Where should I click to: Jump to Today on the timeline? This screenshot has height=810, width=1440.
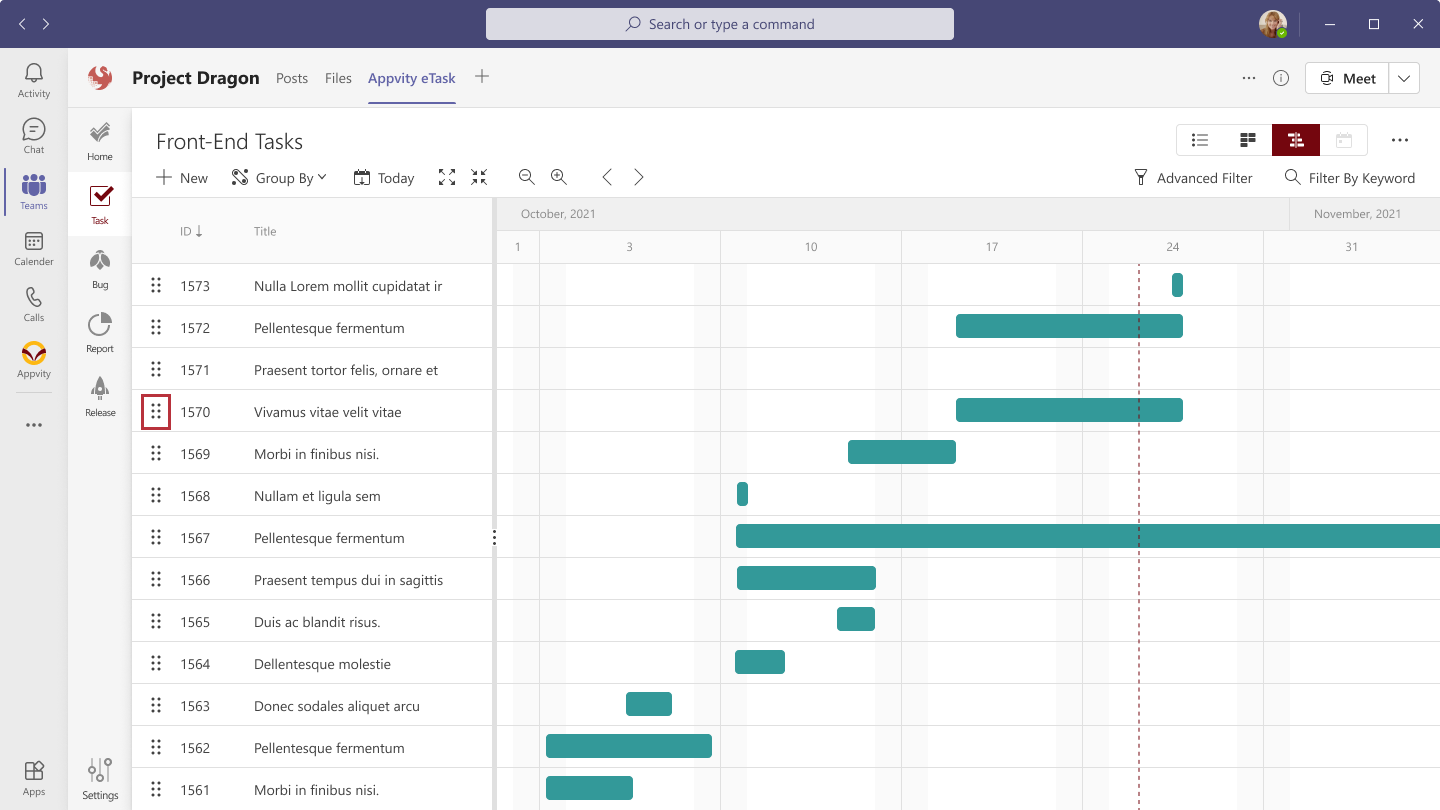(x=383, y=177)
